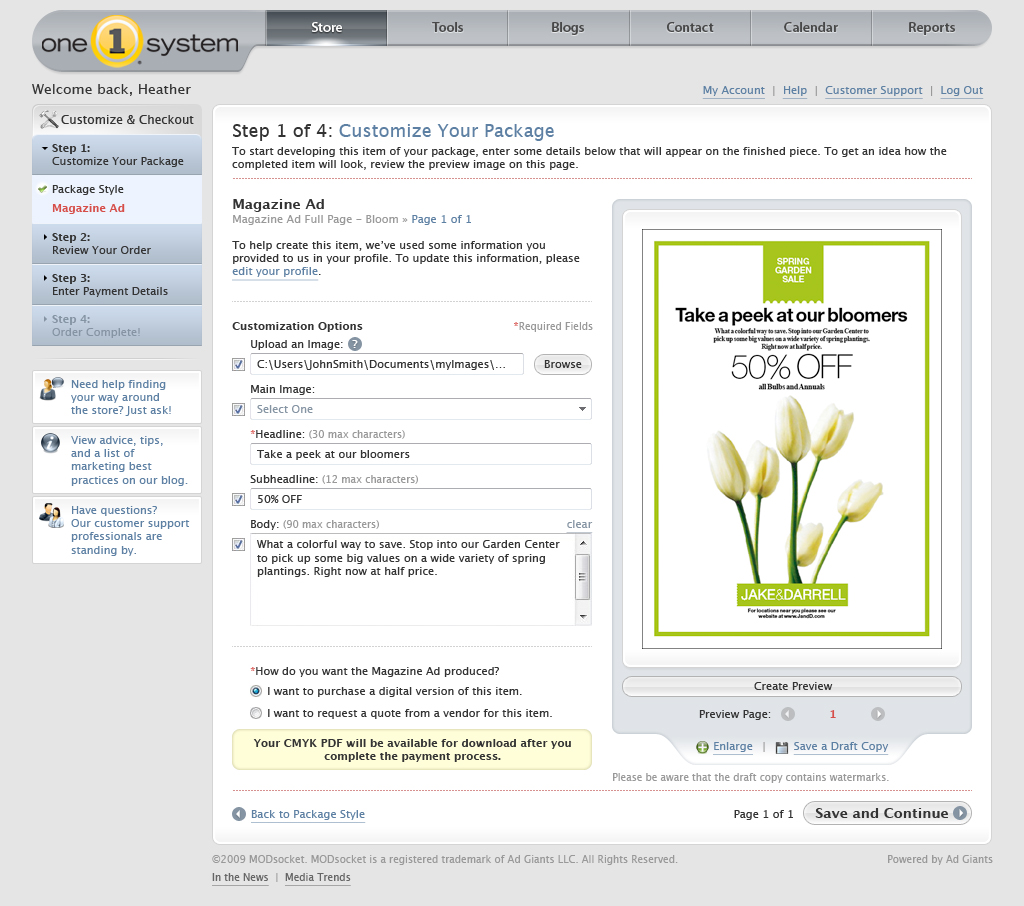Click the Body text scrollbar thumb
This screenshot has height=906, width=1024.
click(582, 577)
